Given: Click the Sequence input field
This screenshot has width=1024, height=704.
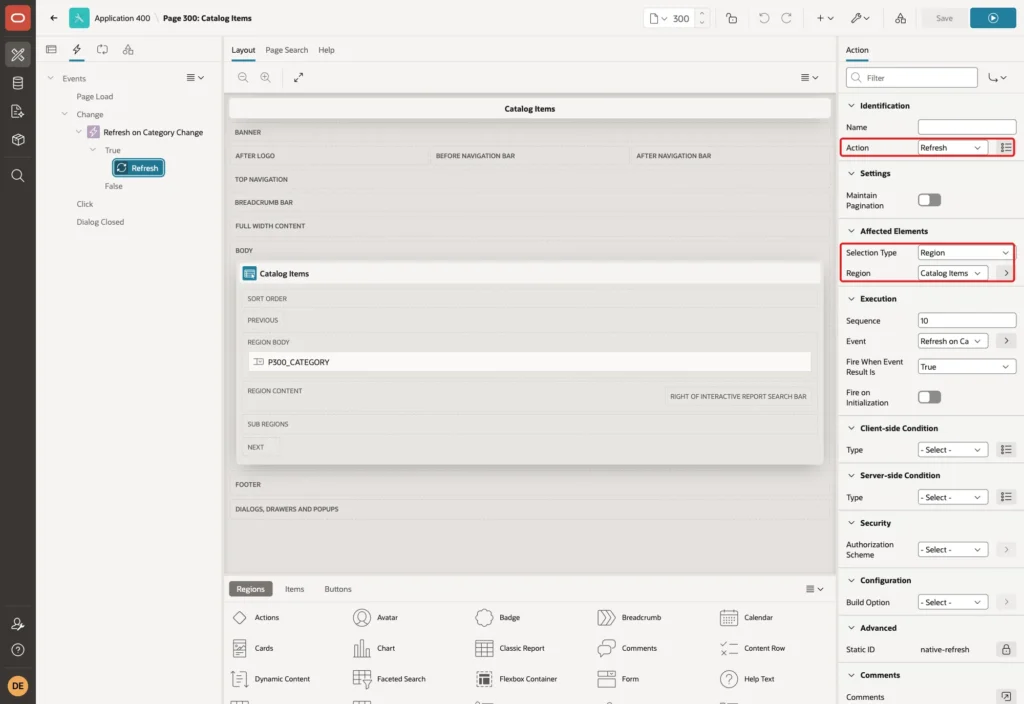Looking at the screenshot, I should click(x=967, y=321).
